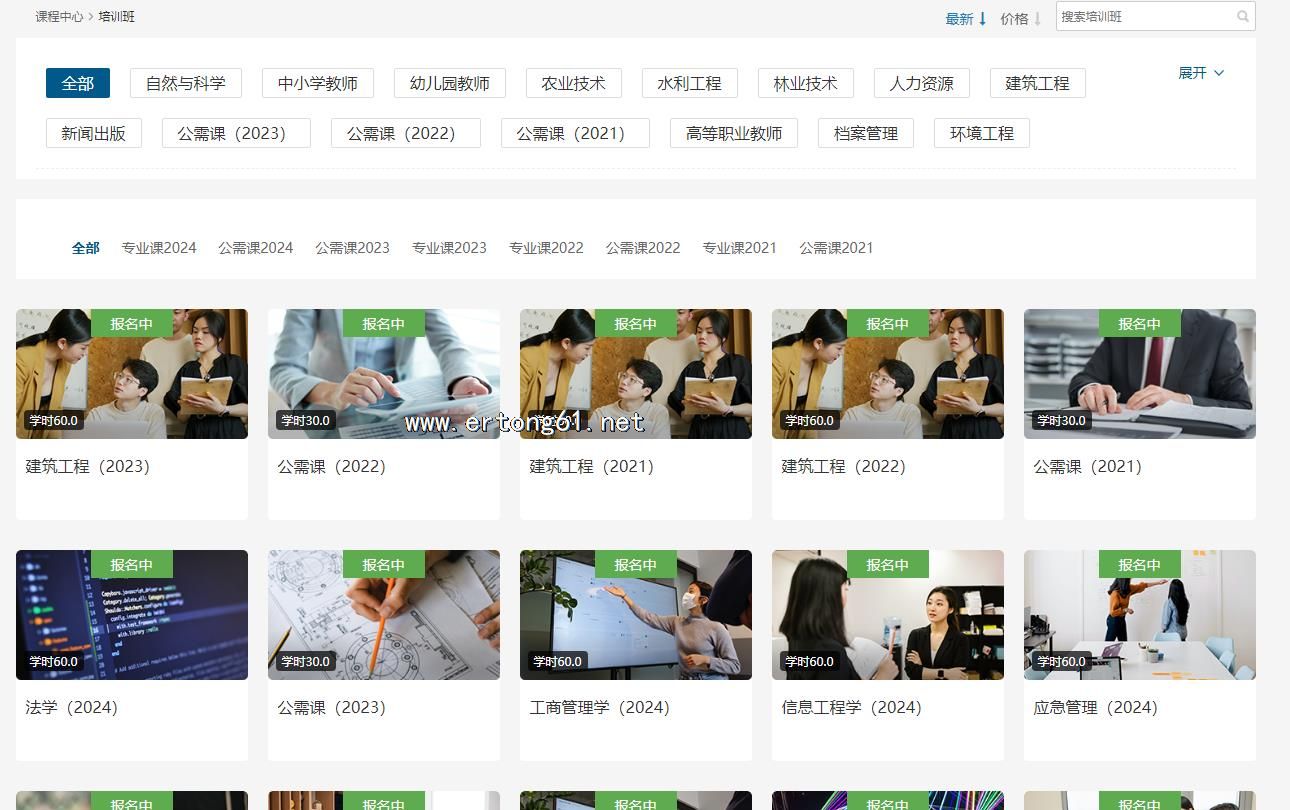Click 工商管理学（2024）course title
Viewport: 1290px width, 810px height.
(599, 707)
